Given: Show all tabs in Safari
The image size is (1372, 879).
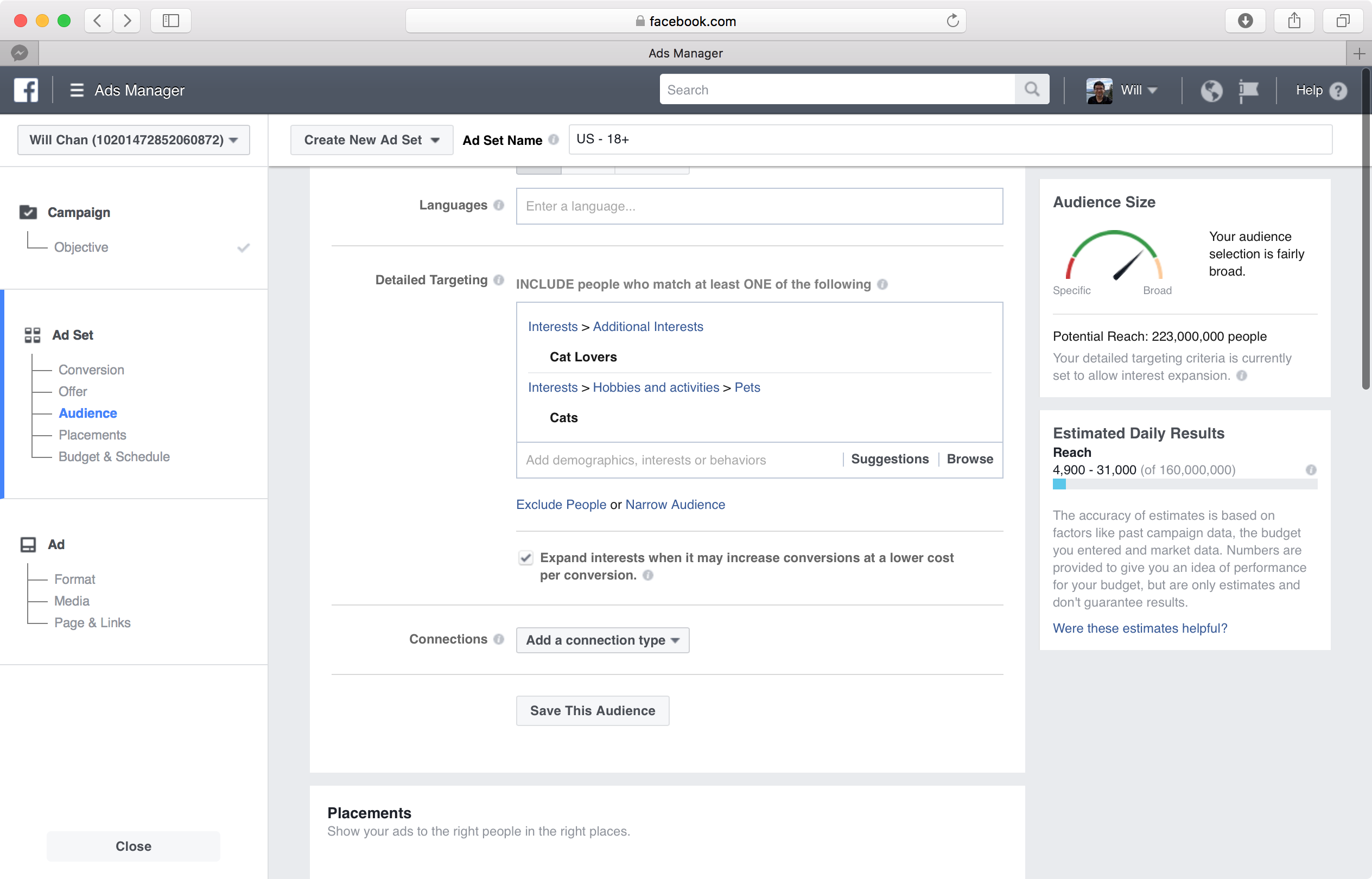Looking at the screenshot, I should [x=1343, y=21].
